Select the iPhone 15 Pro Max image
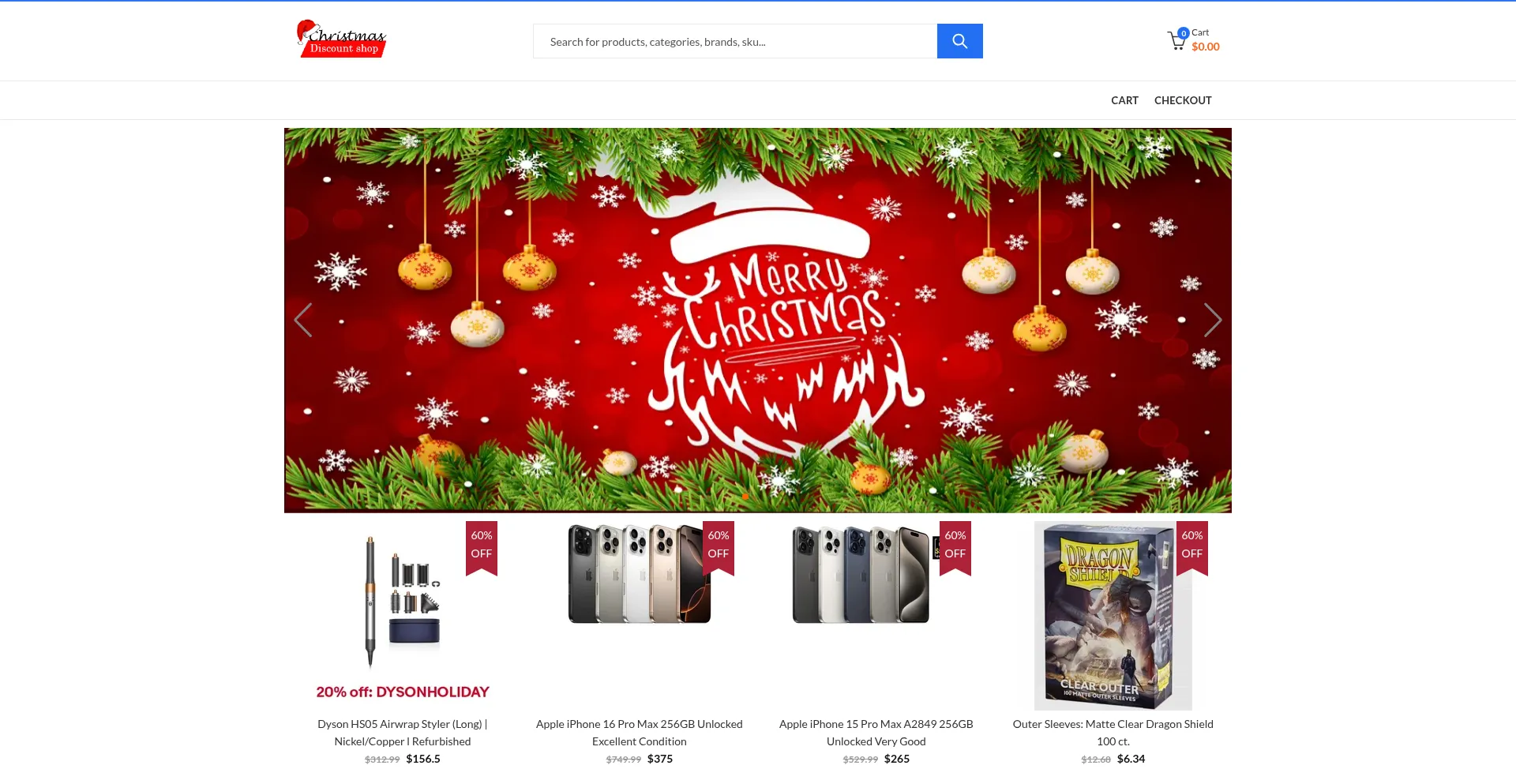 861,575
